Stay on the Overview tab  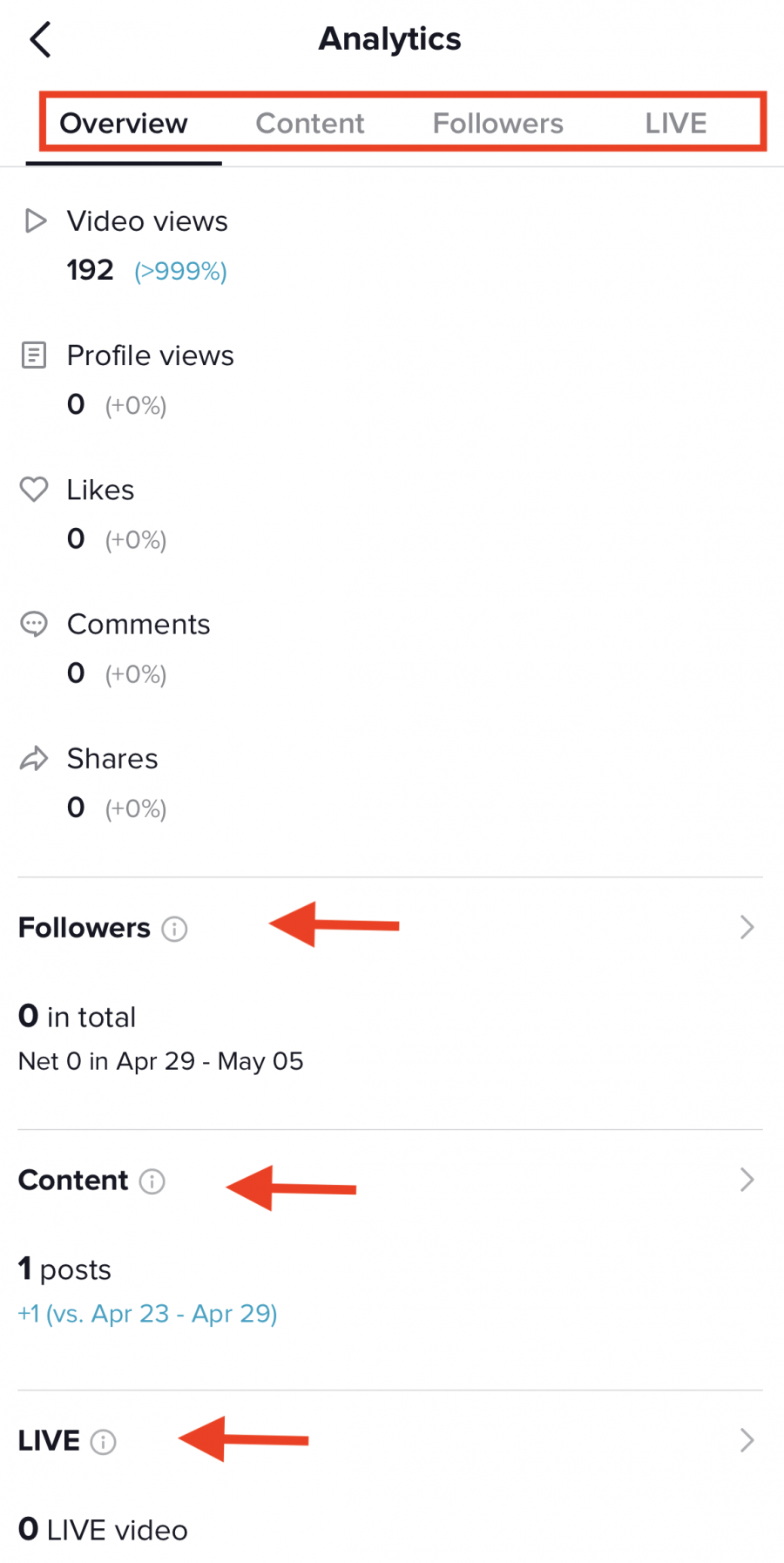[x=124, y=124]
